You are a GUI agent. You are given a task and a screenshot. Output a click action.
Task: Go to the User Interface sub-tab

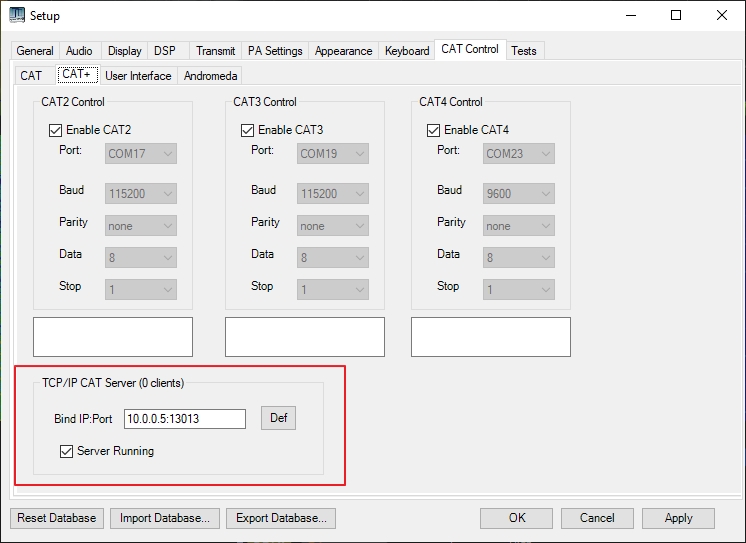pyautogui.click(x=138, y=76)
